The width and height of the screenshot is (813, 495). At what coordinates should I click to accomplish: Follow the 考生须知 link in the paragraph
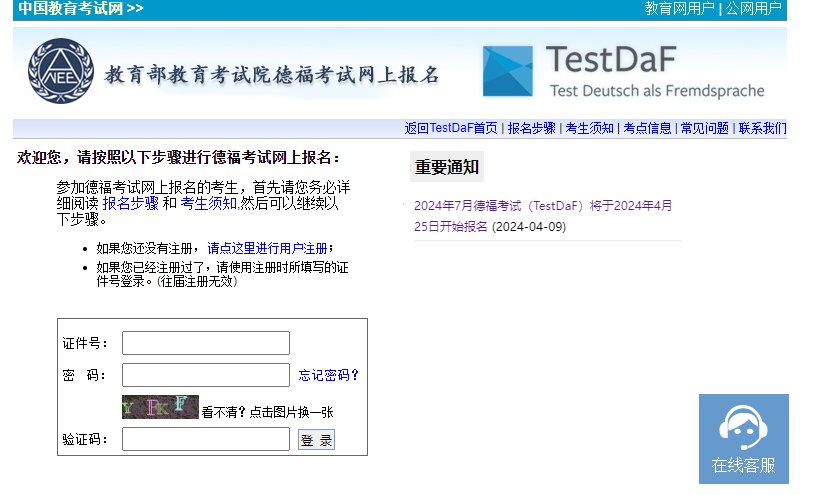(x=208, y=203)
